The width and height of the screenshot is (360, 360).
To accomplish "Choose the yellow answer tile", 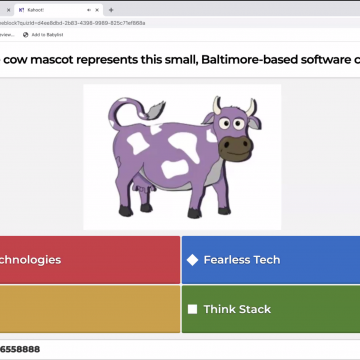I will click(90, 309).
